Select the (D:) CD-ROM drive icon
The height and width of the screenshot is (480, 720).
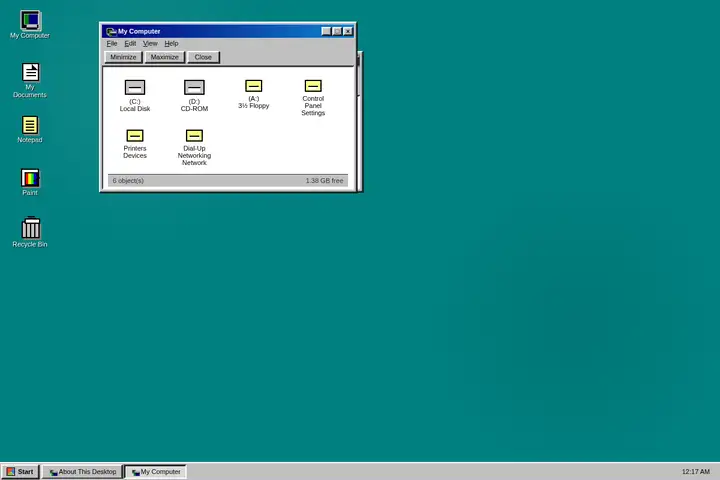pyautogui.click(x=194, y=96)
